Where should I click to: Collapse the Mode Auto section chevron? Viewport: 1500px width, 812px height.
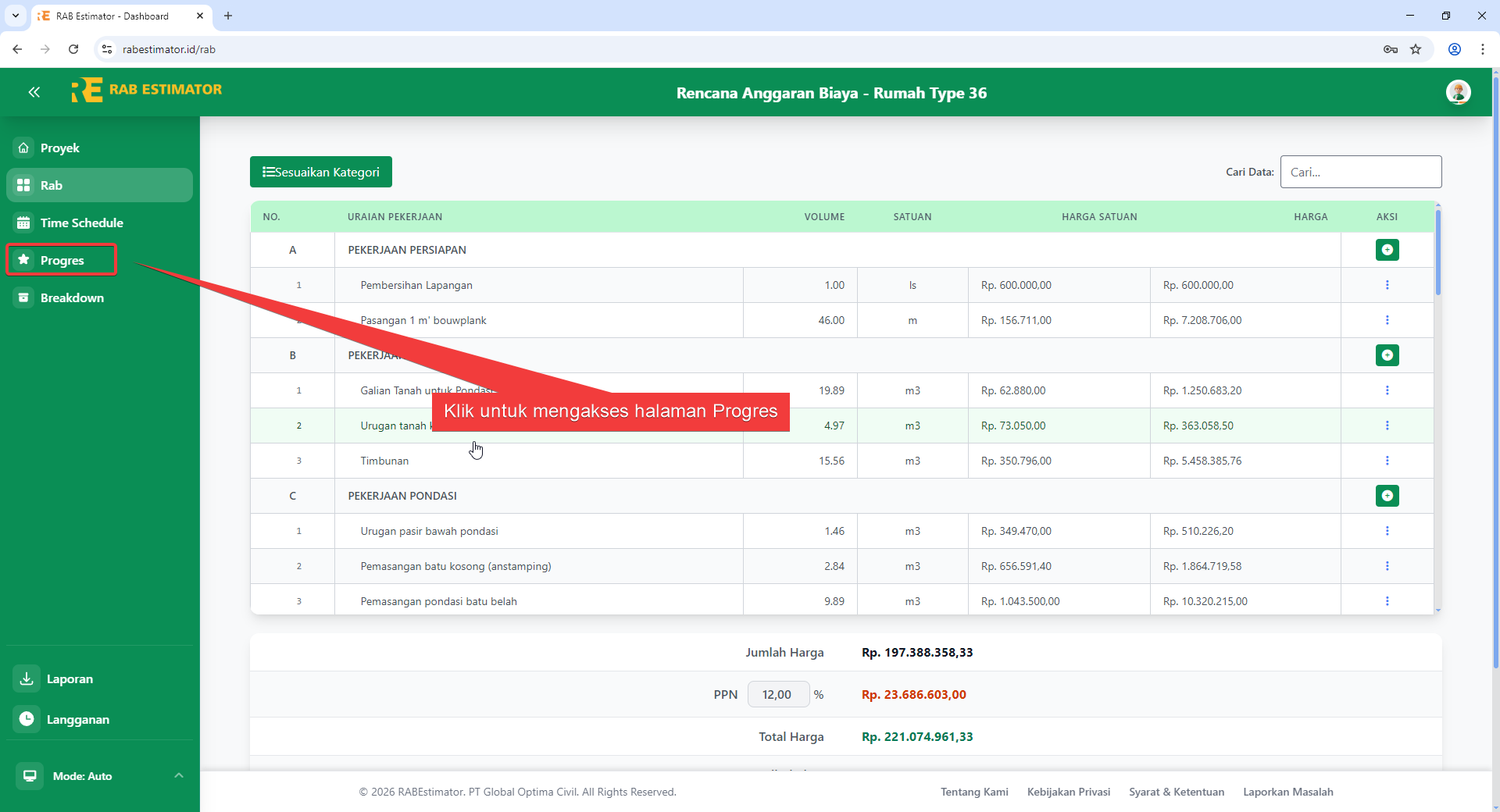click(179, 775)
